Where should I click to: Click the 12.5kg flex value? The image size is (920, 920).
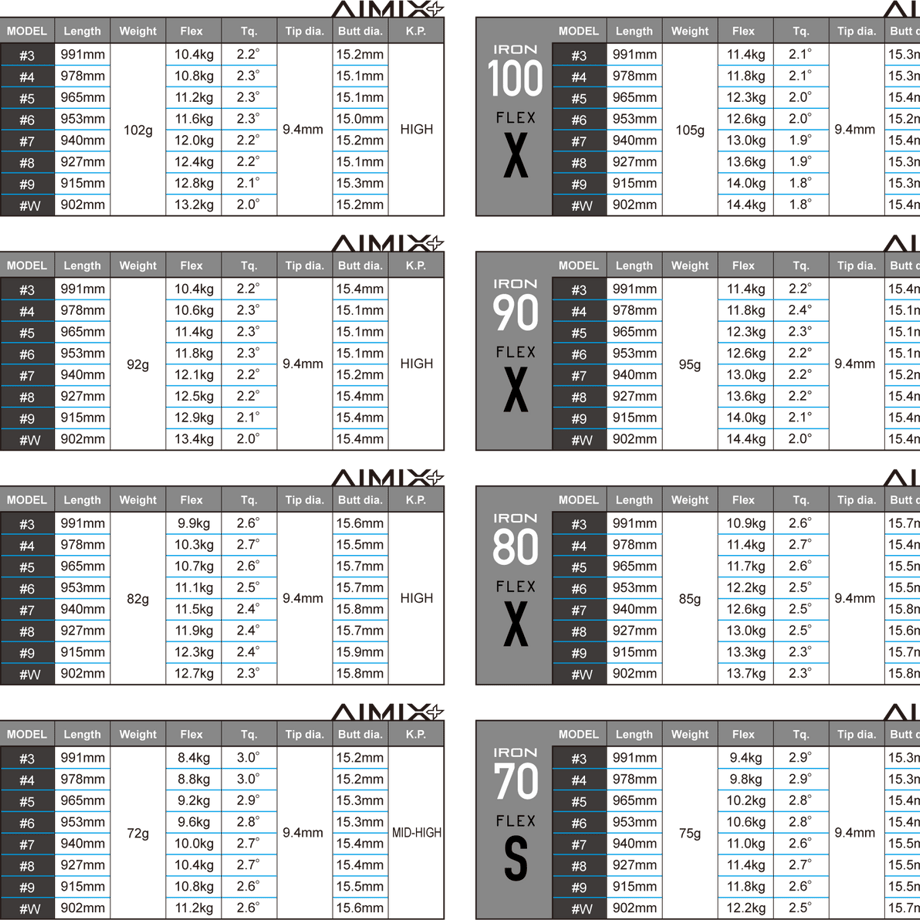[194, 397]
